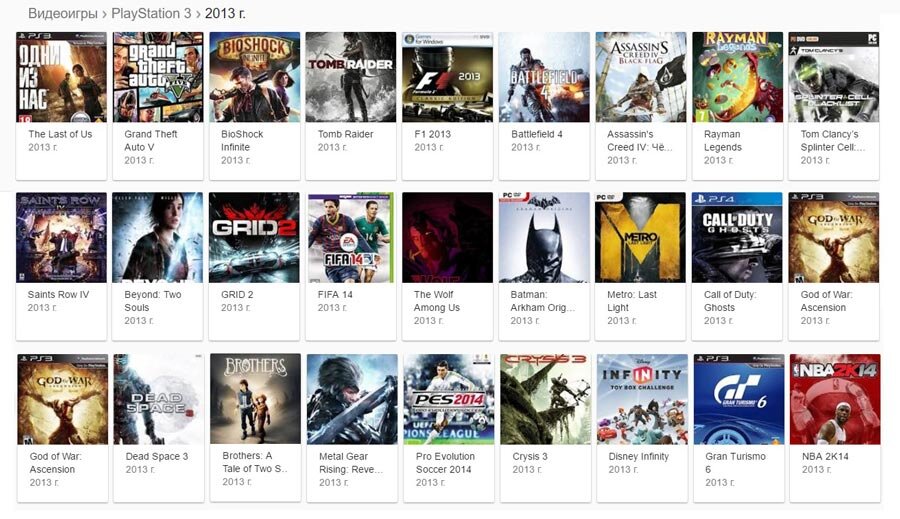Image resolution: width=900 pixels, height=519 pixels.
Task: Click the 'Crysis 3' title text
Action: (x=530, y=456)
